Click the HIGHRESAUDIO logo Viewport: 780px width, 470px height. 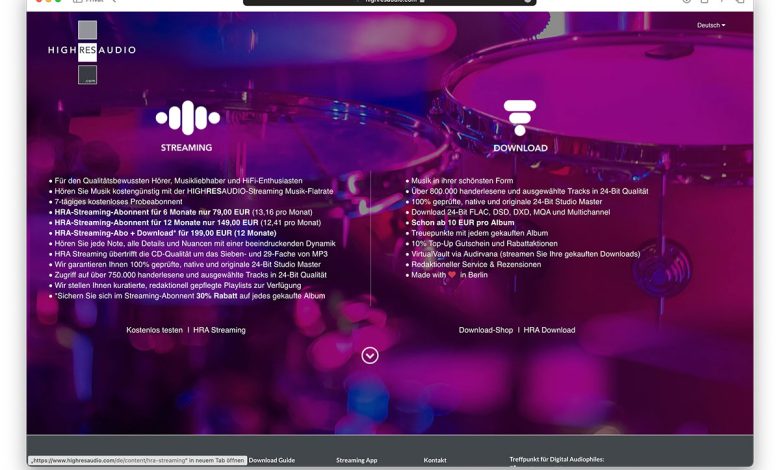coord(92,52)
